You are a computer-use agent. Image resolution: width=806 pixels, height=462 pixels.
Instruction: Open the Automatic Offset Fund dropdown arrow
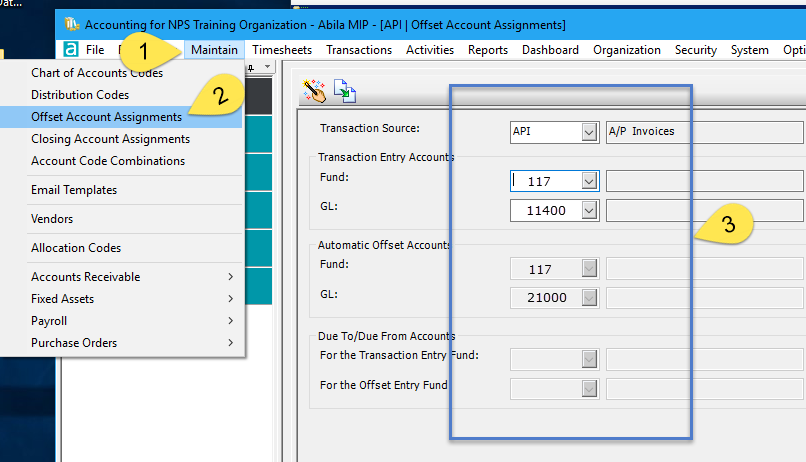click(x=589, y=268)
